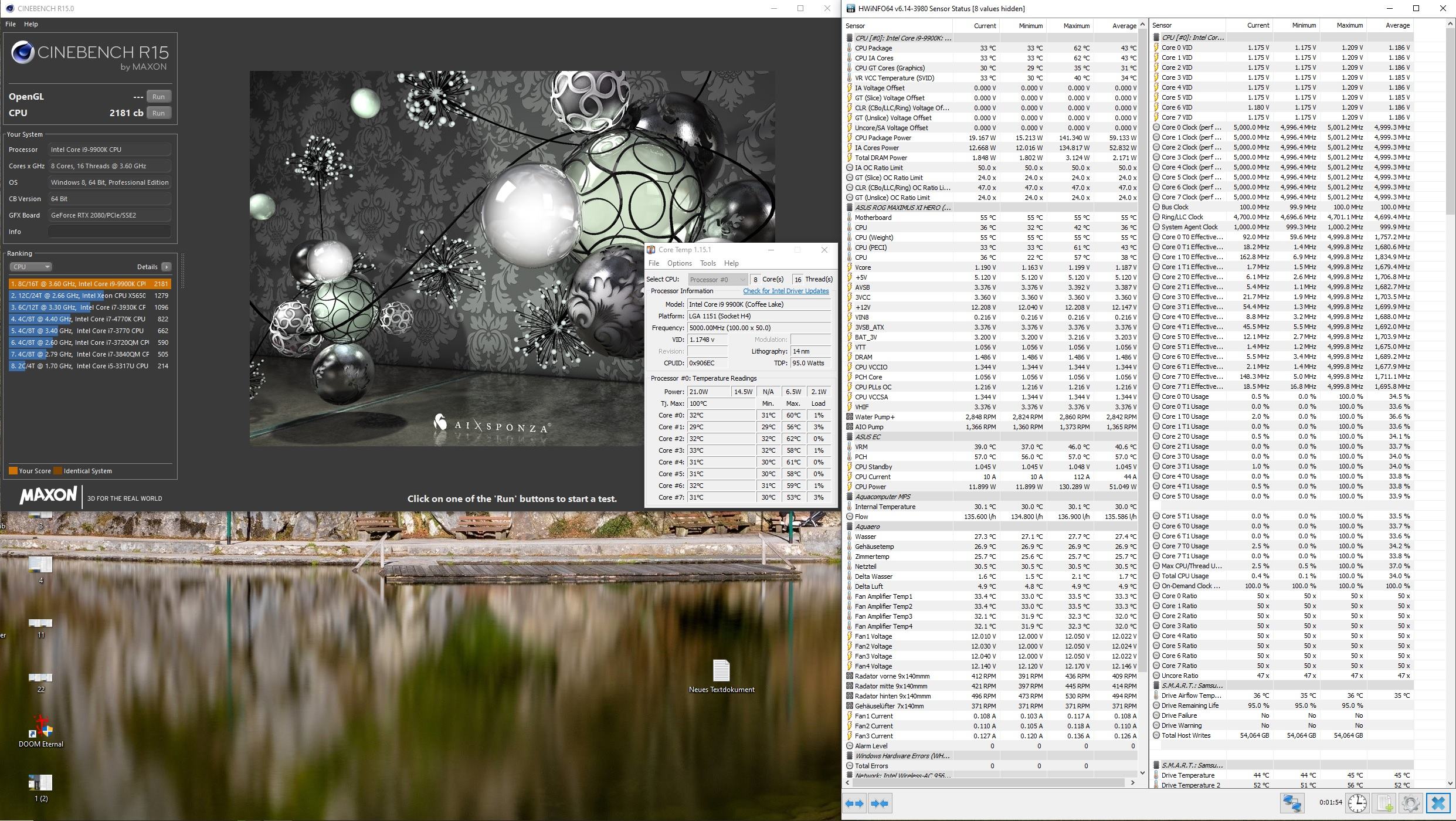The height and width of the screenshot is (821, 1456).
Task: Select desktop image file named 4
Action: 40,569
